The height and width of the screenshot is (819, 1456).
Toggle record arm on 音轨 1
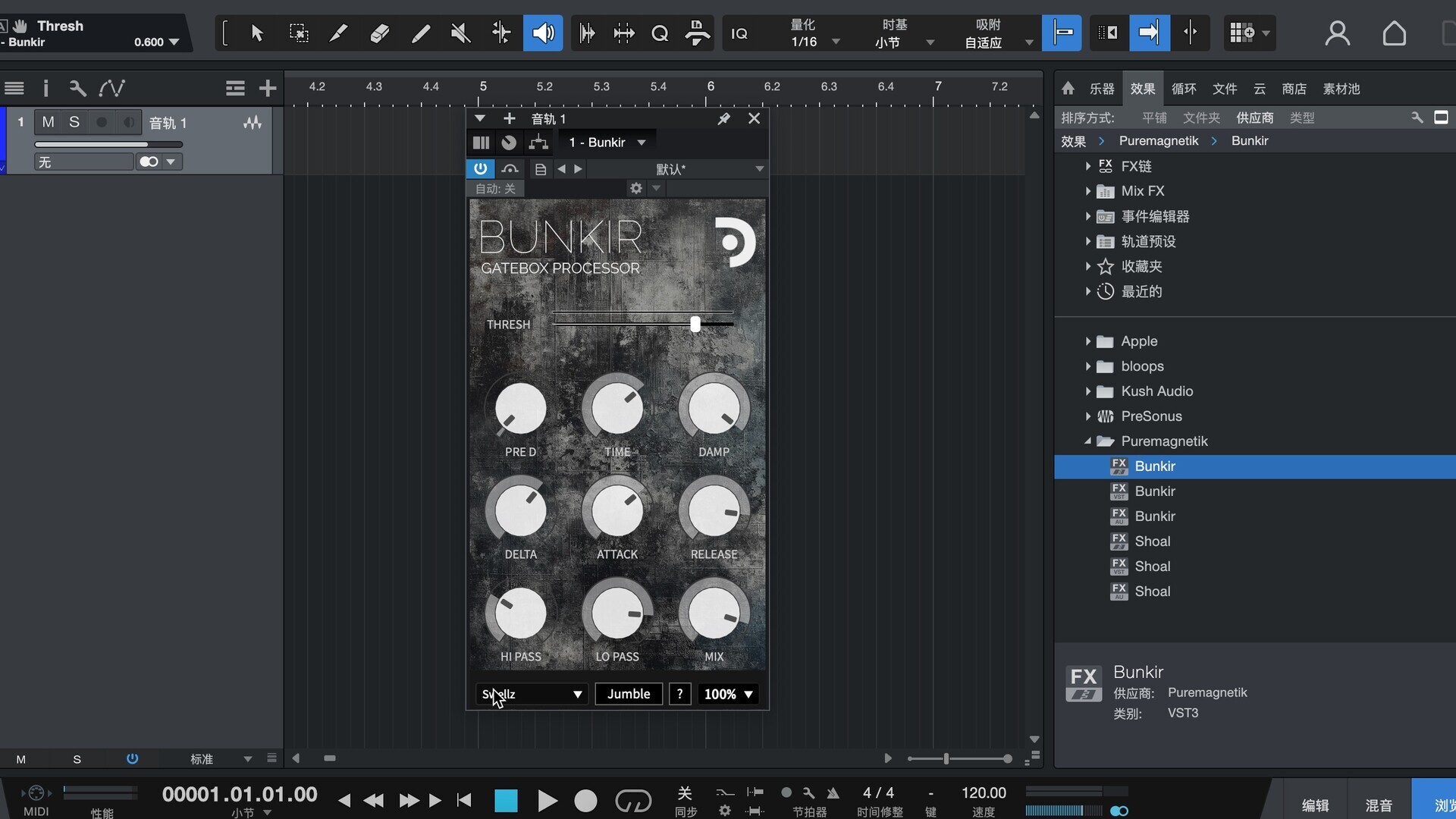[102, 122]
